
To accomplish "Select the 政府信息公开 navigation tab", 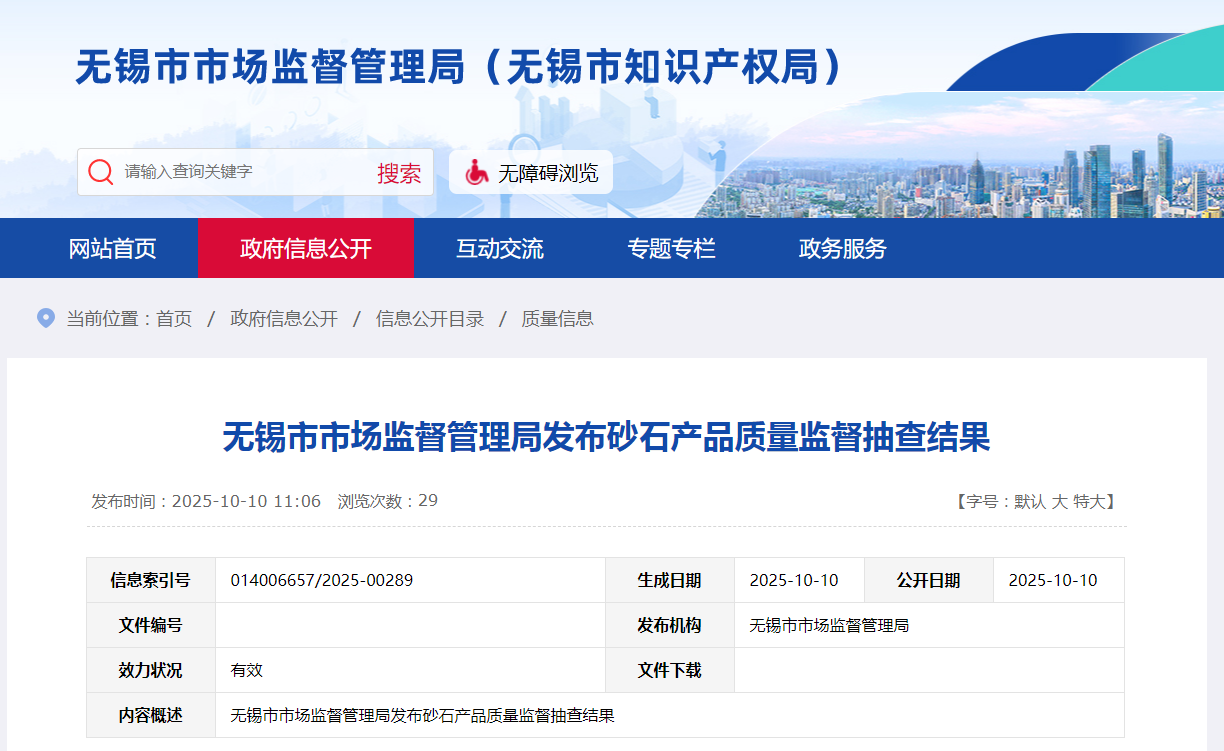I will pyautogui.click(x=305, y=248).
